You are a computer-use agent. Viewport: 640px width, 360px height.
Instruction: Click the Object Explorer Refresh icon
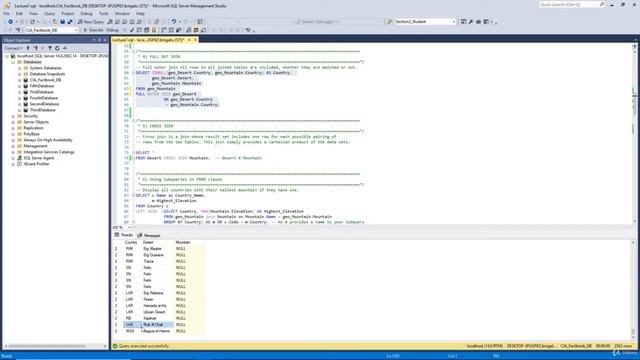click(x=57, y=48)
